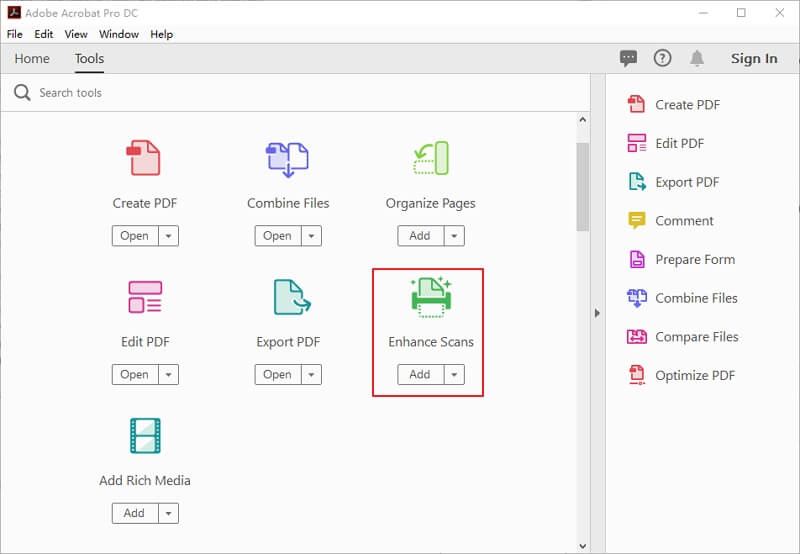Open notifications bell icon
Screen dimensions: 800x554
click(697, 58)
